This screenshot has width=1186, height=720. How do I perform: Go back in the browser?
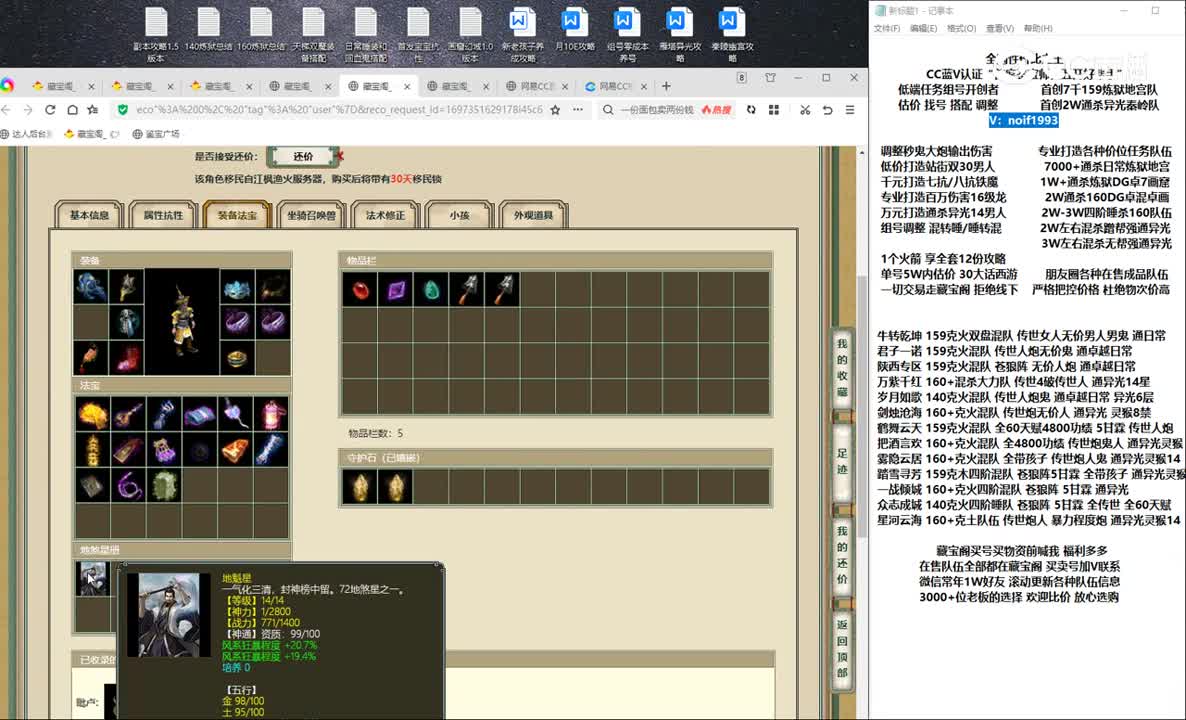click(x=7, y=110)
